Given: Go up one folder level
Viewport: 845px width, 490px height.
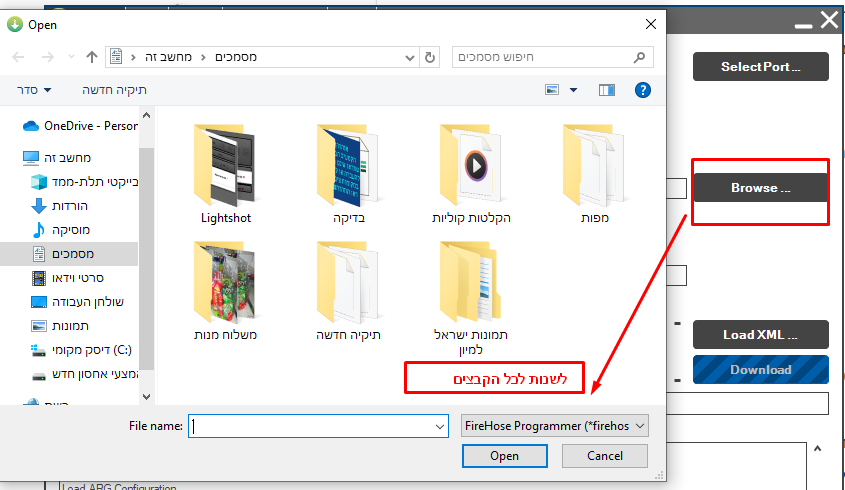Looking at the screenshot, I should pos(92,57).
